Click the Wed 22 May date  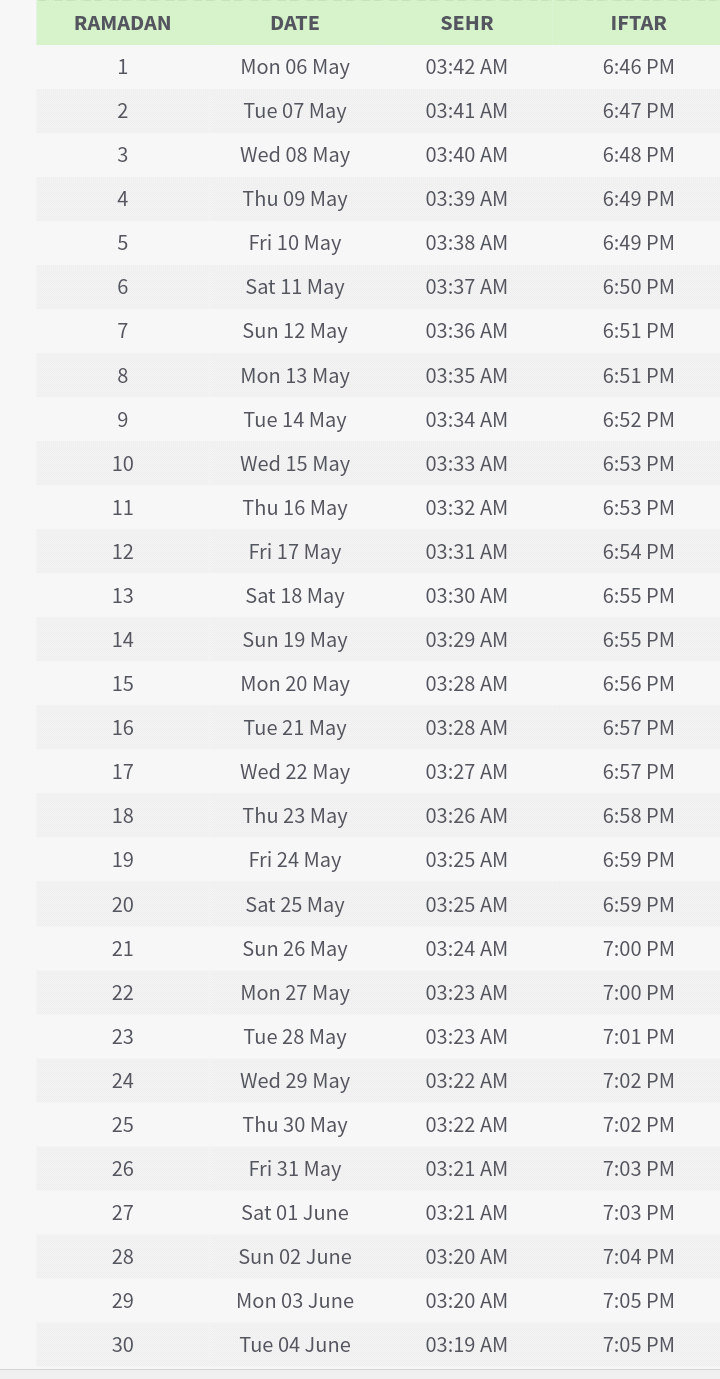295,772
